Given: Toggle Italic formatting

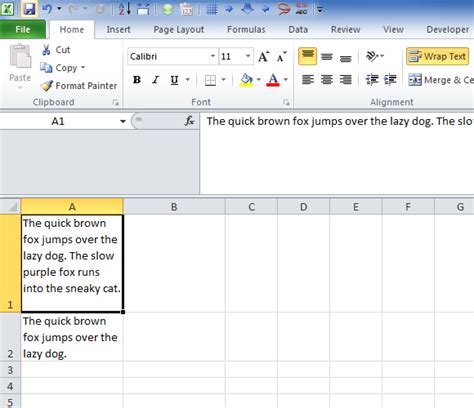Looking at the screenshot, I should pyautogui.click(x=155, y=80).
